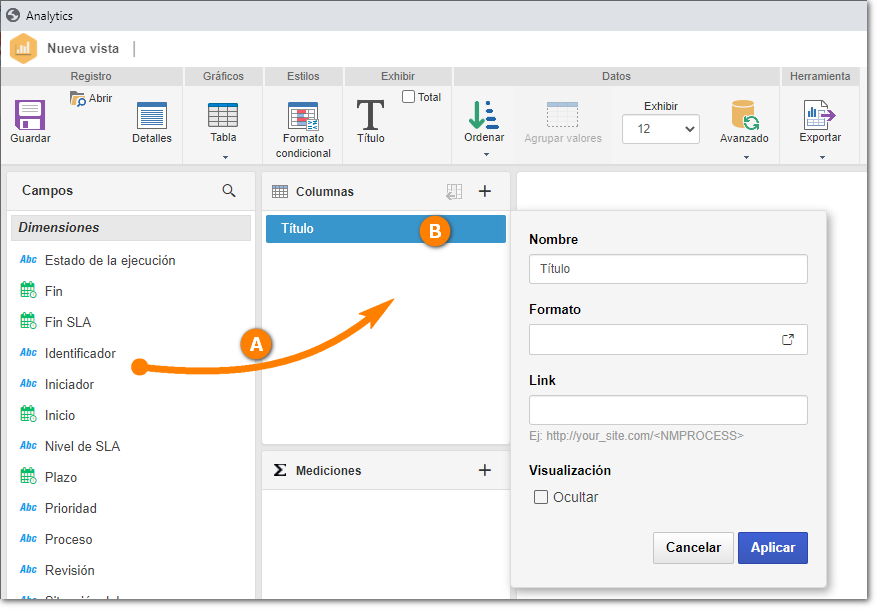The height and width of the screenshot is (611, 880).
Task: Select the Fin SLA field
Action: [68, 322]
